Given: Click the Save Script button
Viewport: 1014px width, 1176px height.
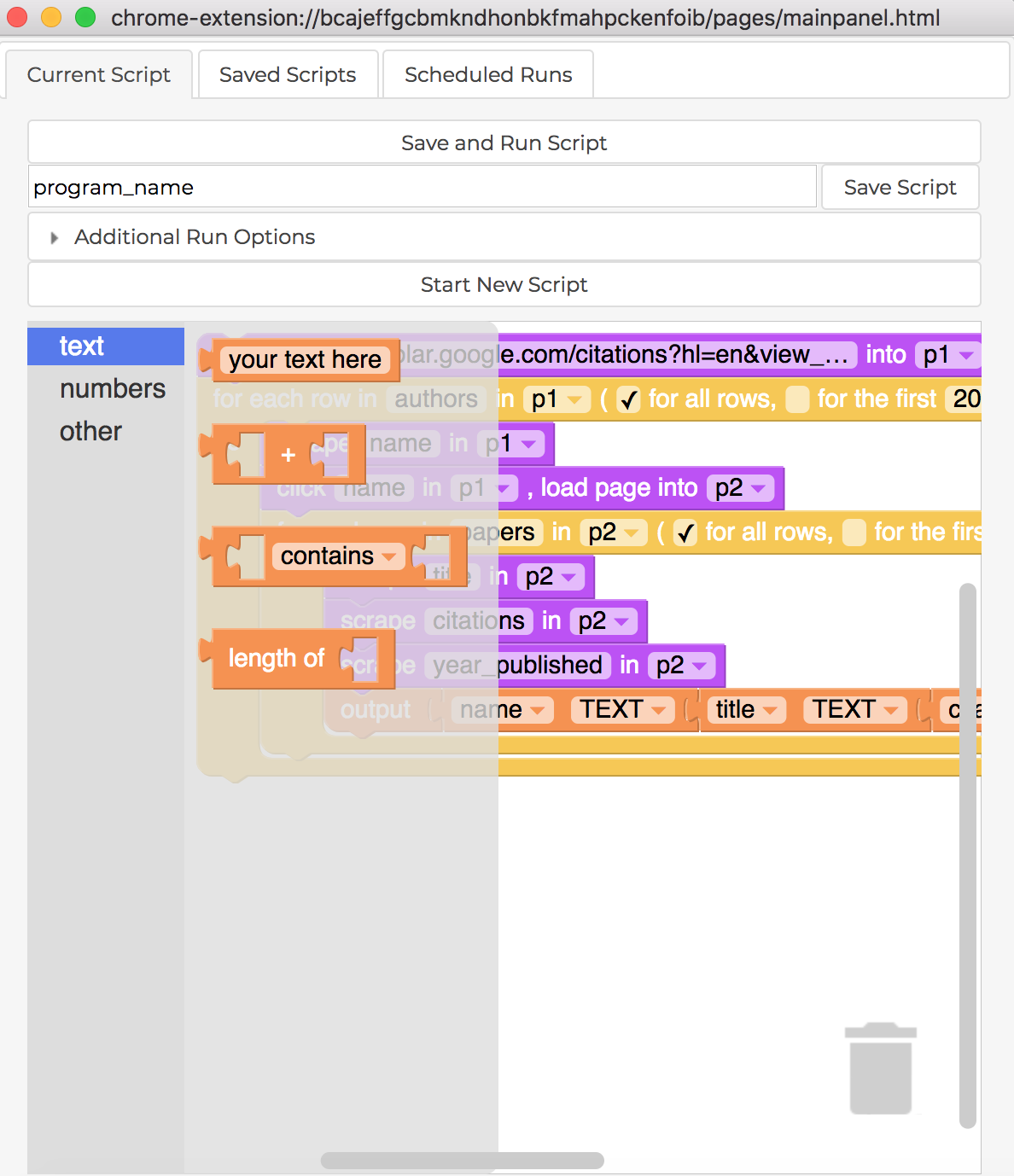Looking at the screenshot, I should click(900, 188).
